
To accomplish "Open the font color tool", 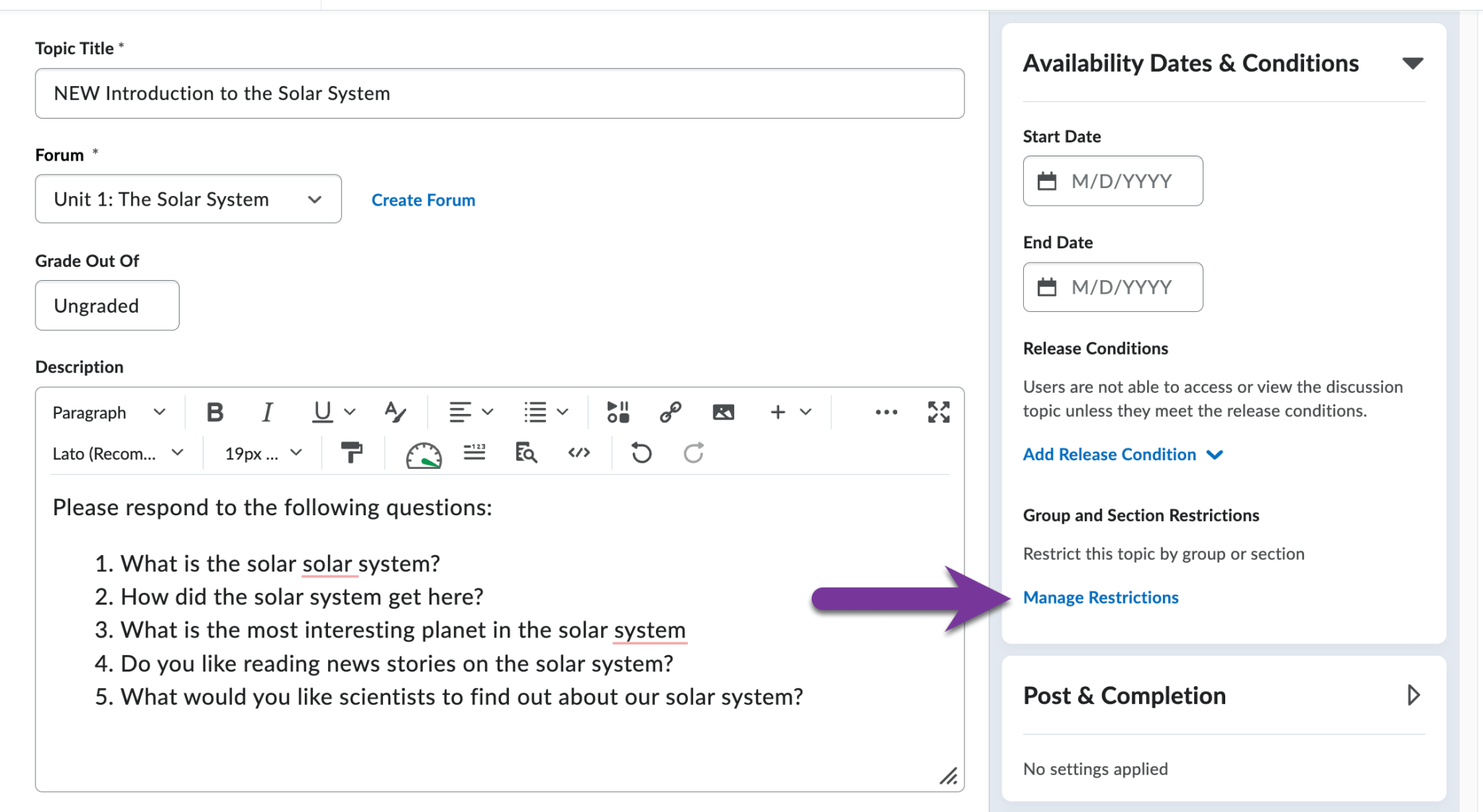I will 395,412.
